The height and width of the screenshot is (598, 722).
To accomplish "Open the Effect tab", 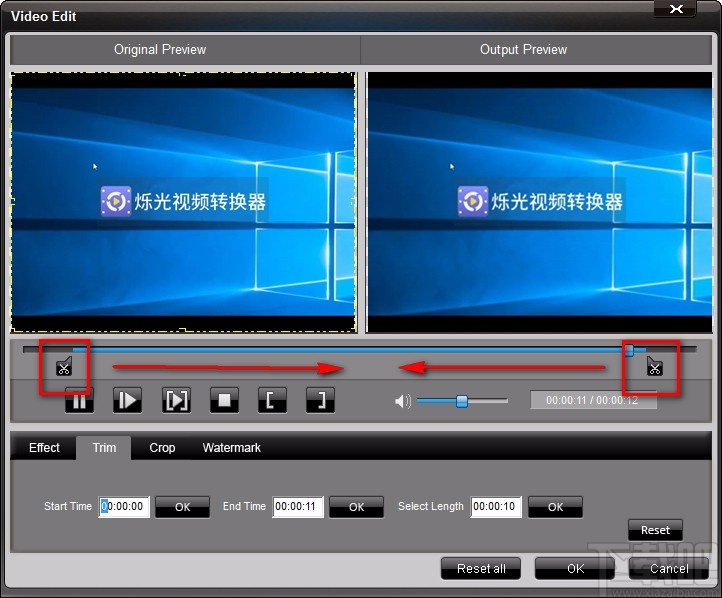I will [x=44, y=447].
